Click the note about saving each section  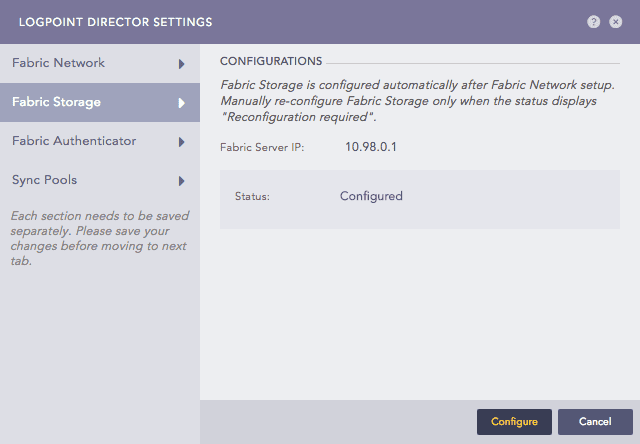pos(100,238)
